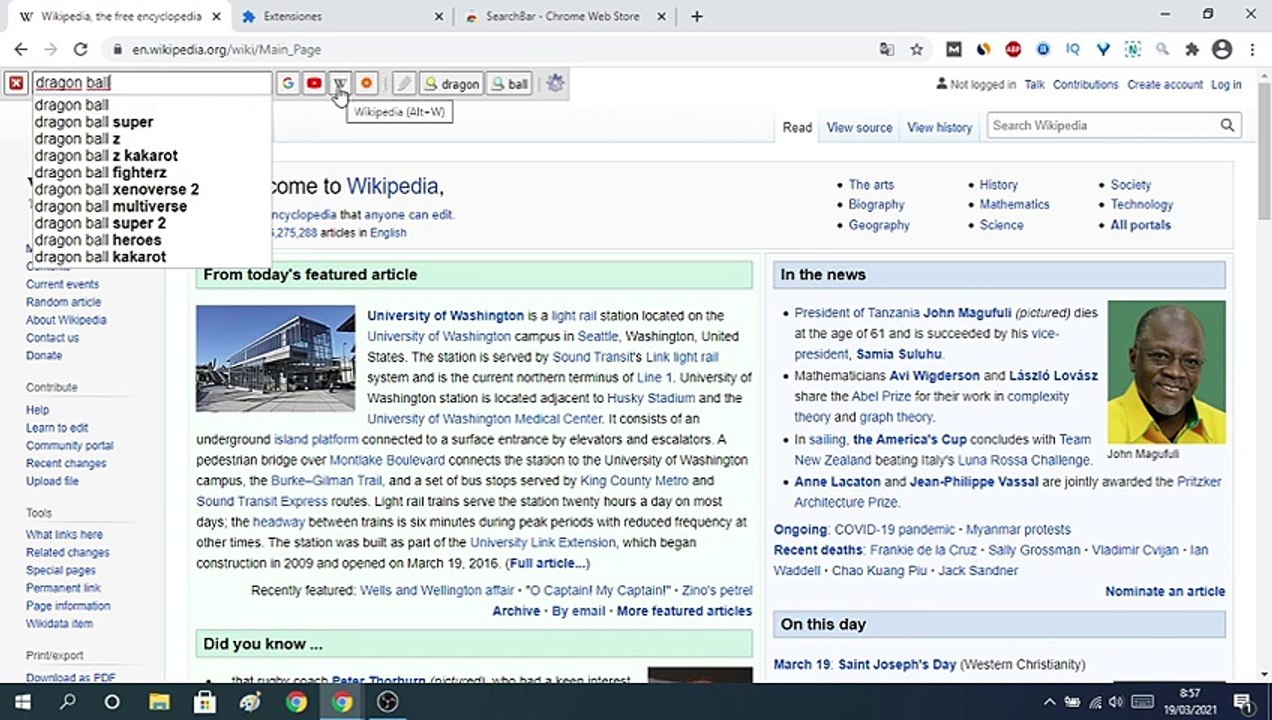Open Special pages sidebar link
Image resolution: width=1272 pixels, height=720 pixels.
coord(61,570)
